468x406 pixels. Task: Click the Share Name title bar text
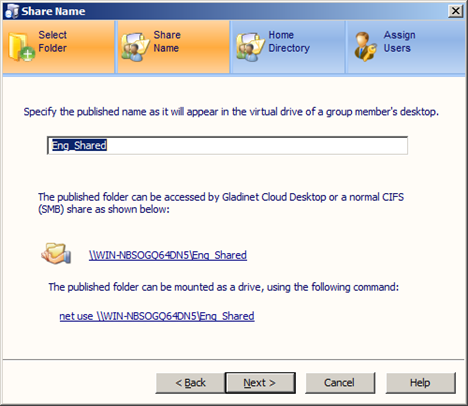point(53,11)
